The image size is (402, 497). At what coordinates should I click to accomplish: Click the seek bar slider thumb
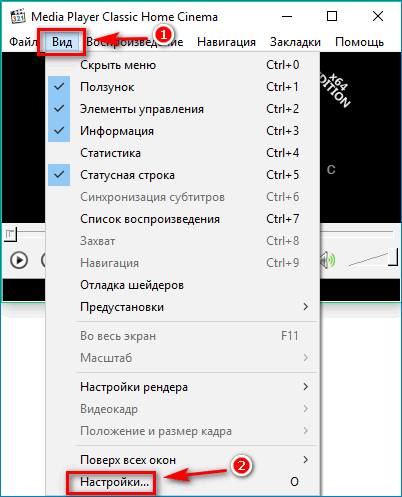[x=11, y=235]
